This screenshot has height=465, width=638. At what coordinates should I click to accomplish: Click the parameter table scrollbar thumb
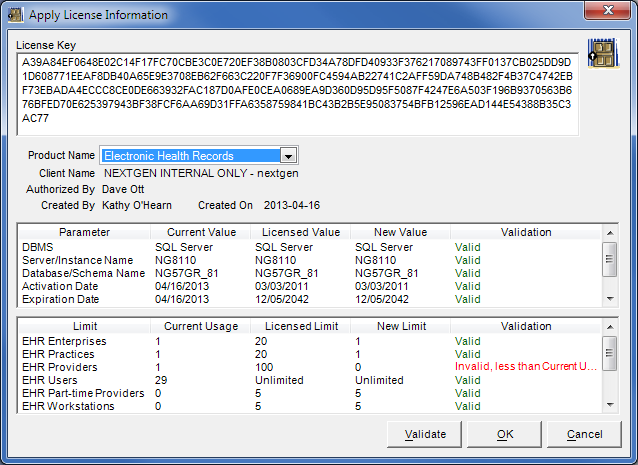point(610,260)
